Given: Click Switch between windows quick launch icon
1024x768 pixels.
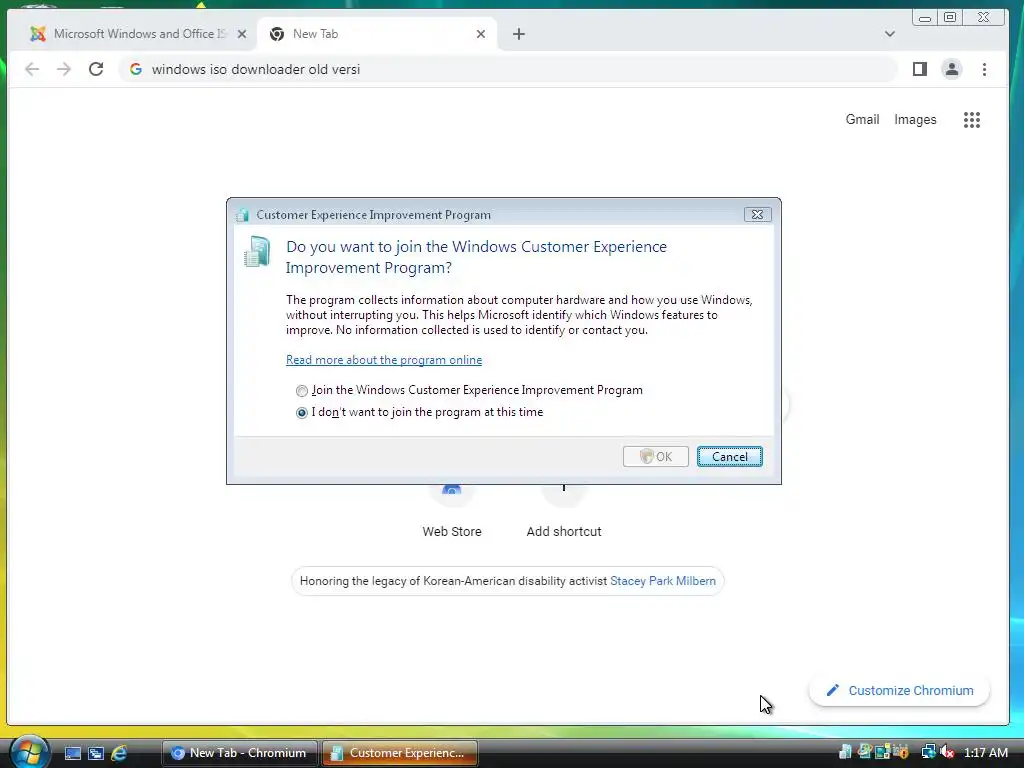Looking at the screenshot, I should pos(96,753).
